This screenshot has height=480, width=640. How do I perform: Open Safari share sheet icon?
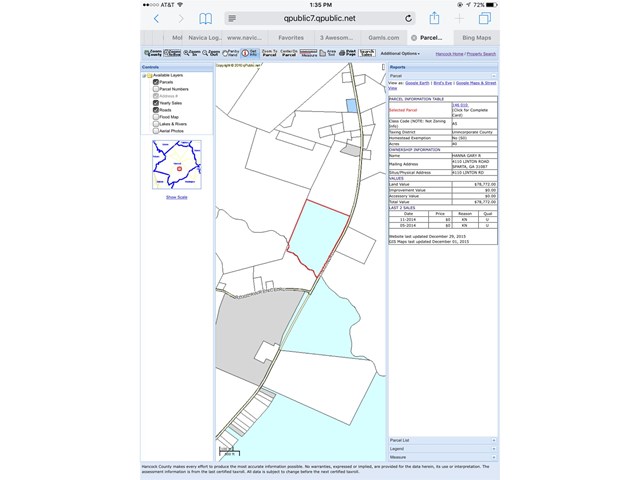point(434,18)
